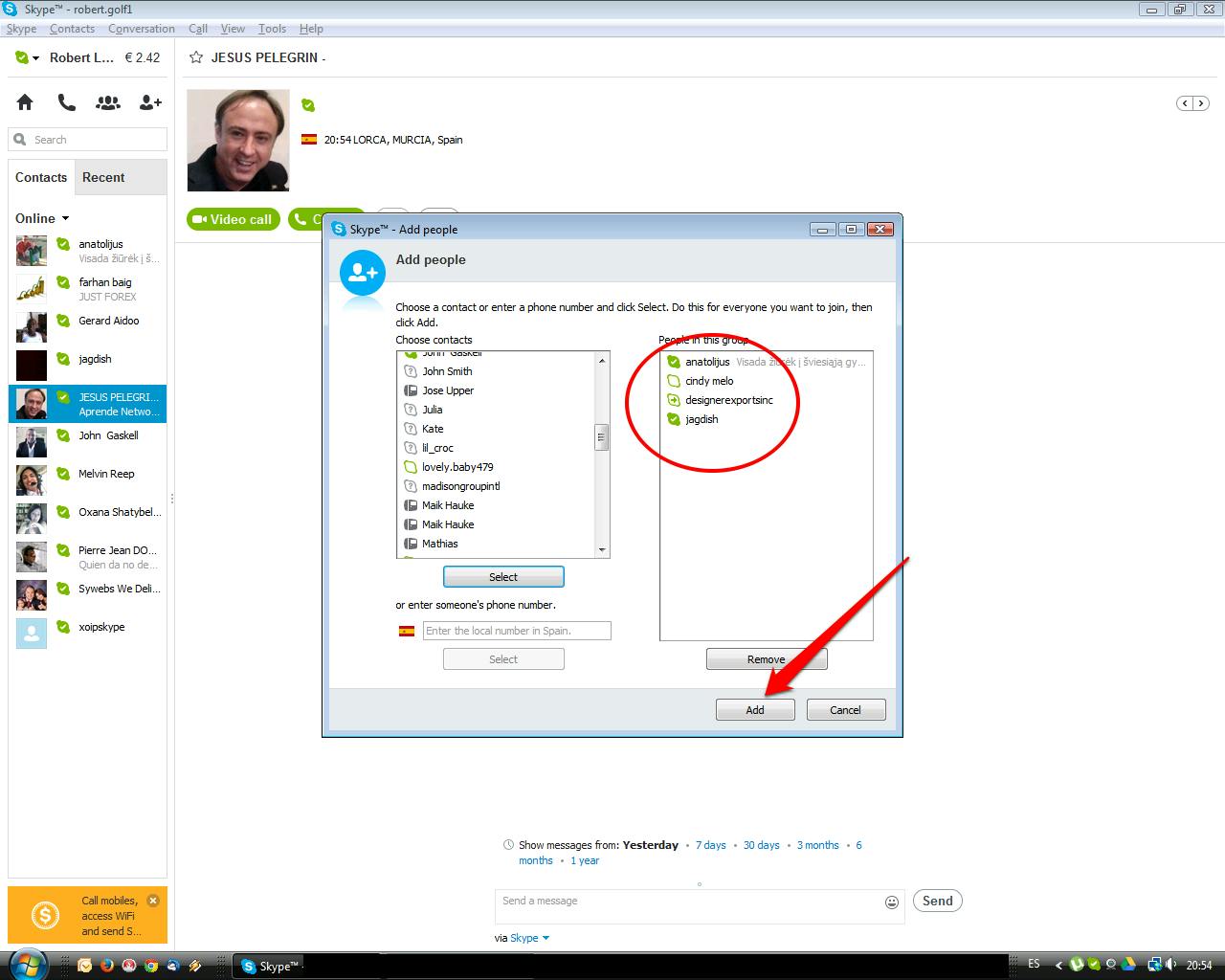1225x980 pixels.
Task: Star JESUS PELEGRIN as a favorite
Action: pos(196,57)
